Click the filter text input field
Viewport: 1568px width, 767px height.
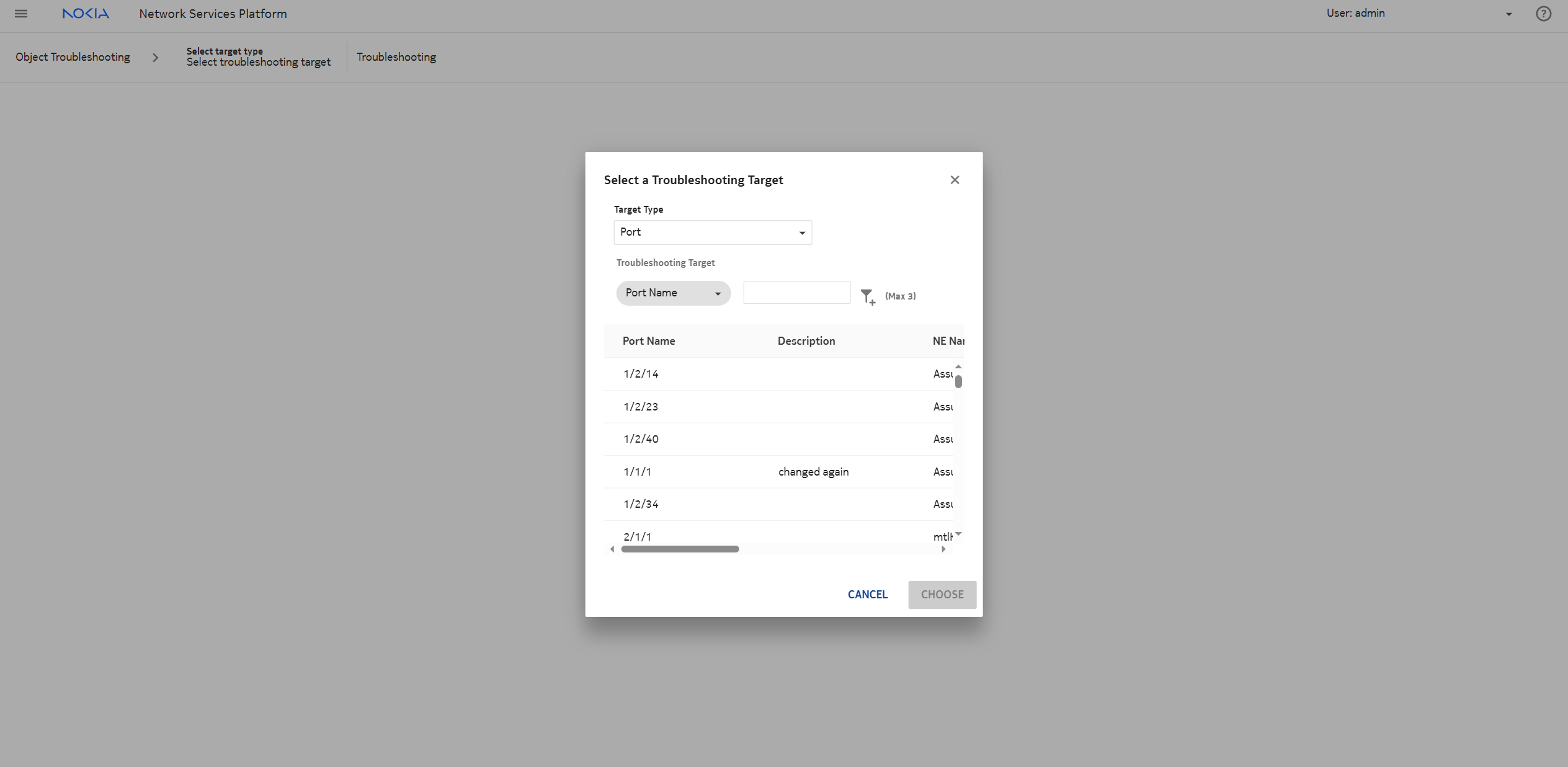(x=796, y=293)
